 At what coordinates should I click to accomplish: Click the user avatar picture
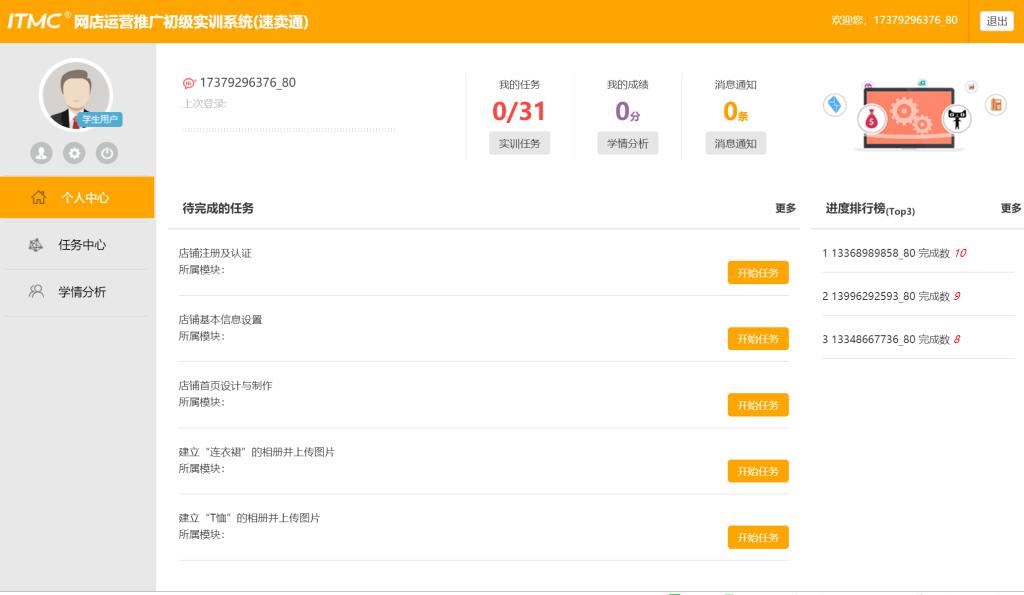[75, 97]
